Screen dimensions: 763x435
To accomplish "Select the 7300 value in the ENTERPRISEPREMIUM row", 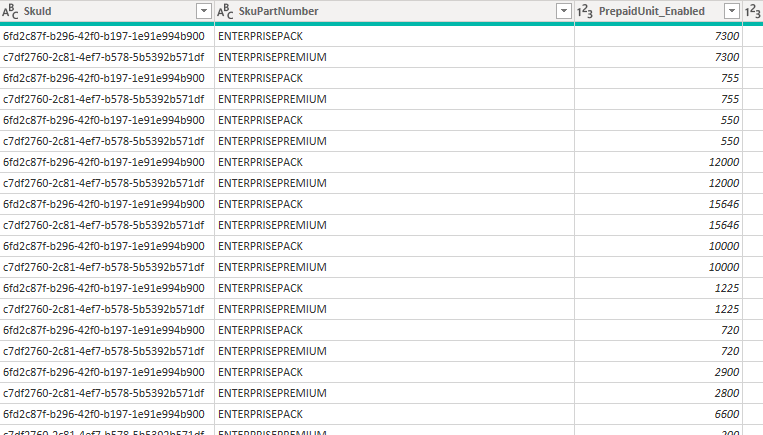I will tap(727, 57).
